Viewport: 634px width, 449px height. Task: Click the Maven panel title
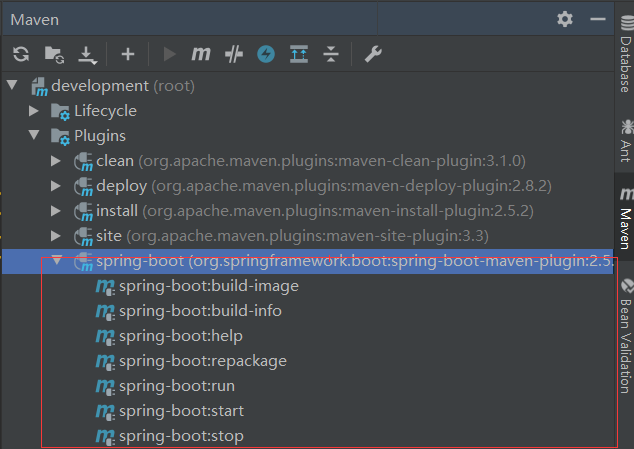tap(34, 20)
